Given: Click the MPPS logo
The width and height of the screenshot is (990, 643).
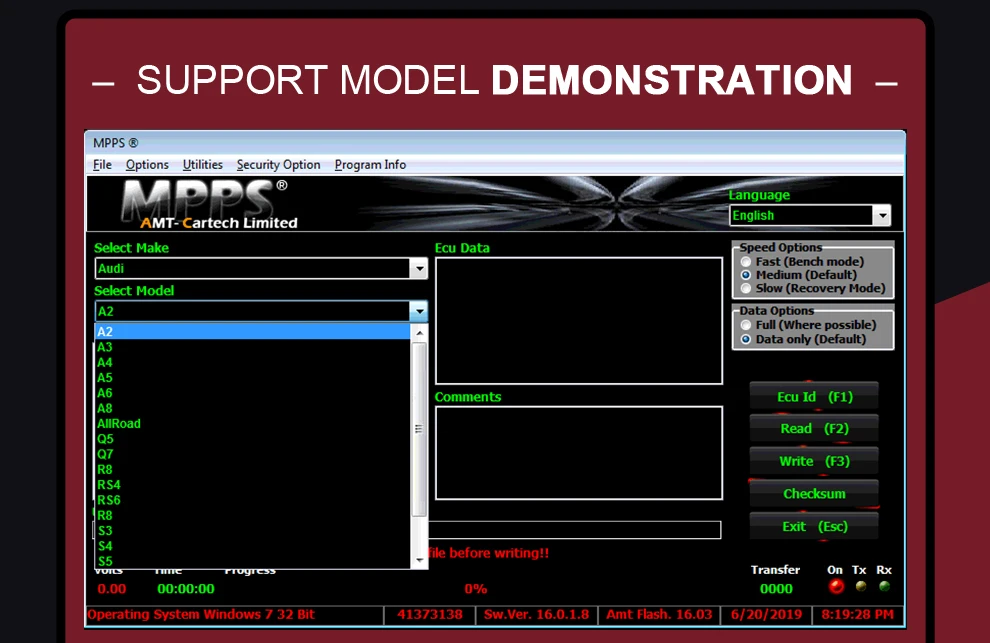Looking at the screenshot, I should coord(205,203).
